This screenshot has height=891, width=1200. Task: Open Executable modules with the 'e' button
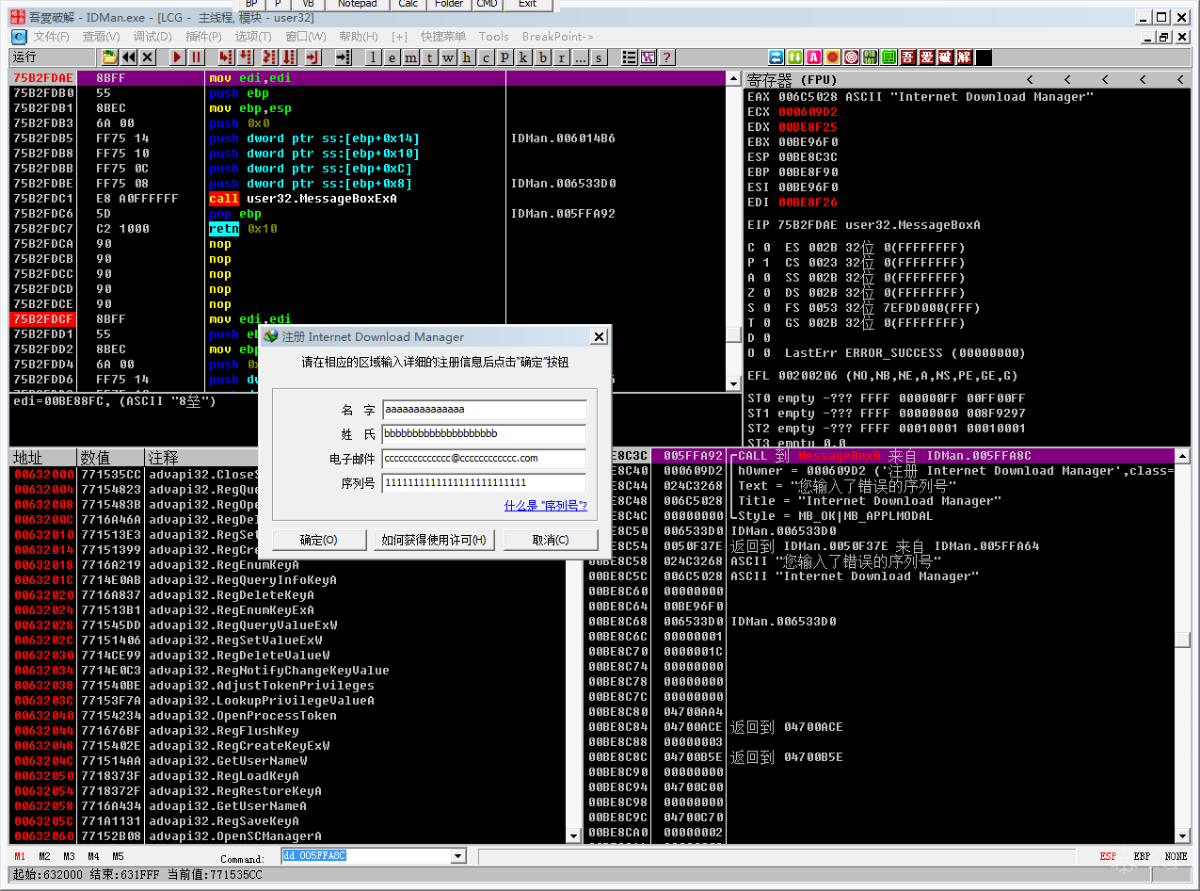[392, 57]
